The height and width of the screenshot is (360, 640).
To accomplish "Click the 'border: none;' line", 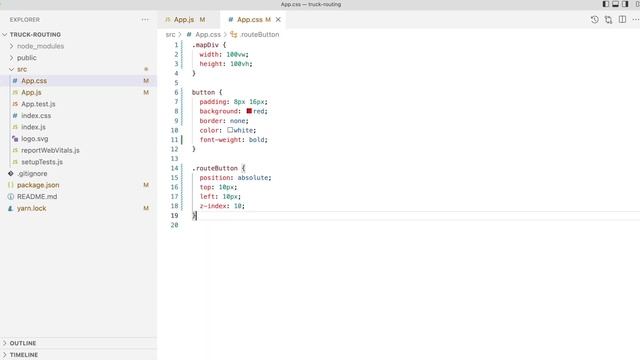I will click(x=224, y=121).
